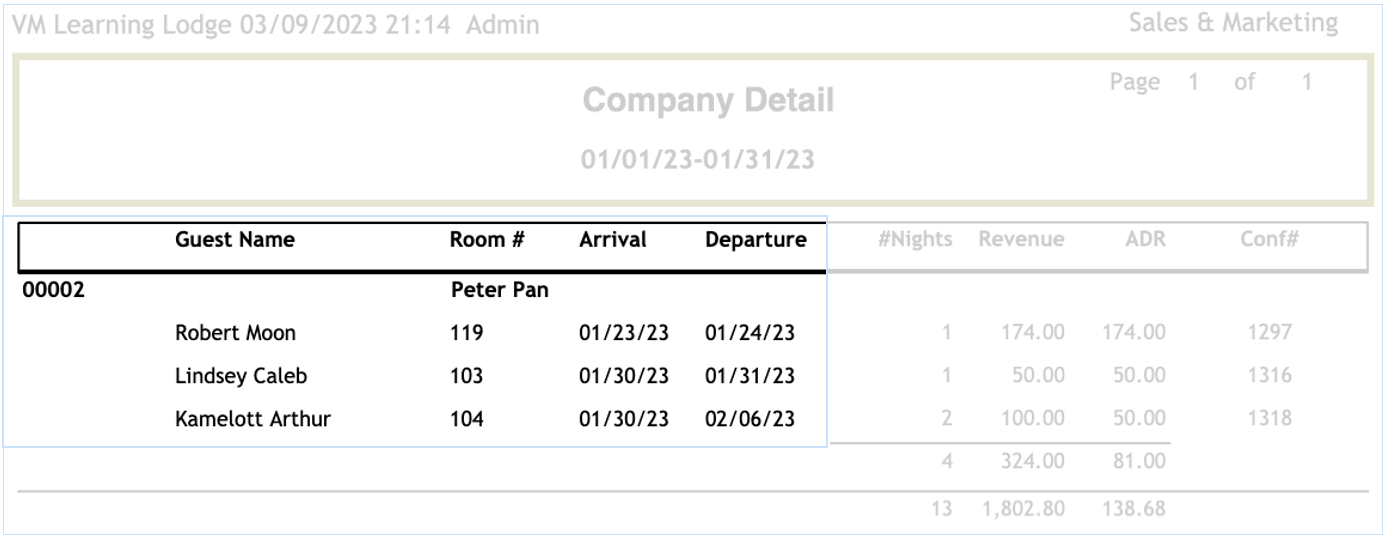
Task: Click confirmation number 1297
Action: pyautogui.click(x=1270, y=333)
